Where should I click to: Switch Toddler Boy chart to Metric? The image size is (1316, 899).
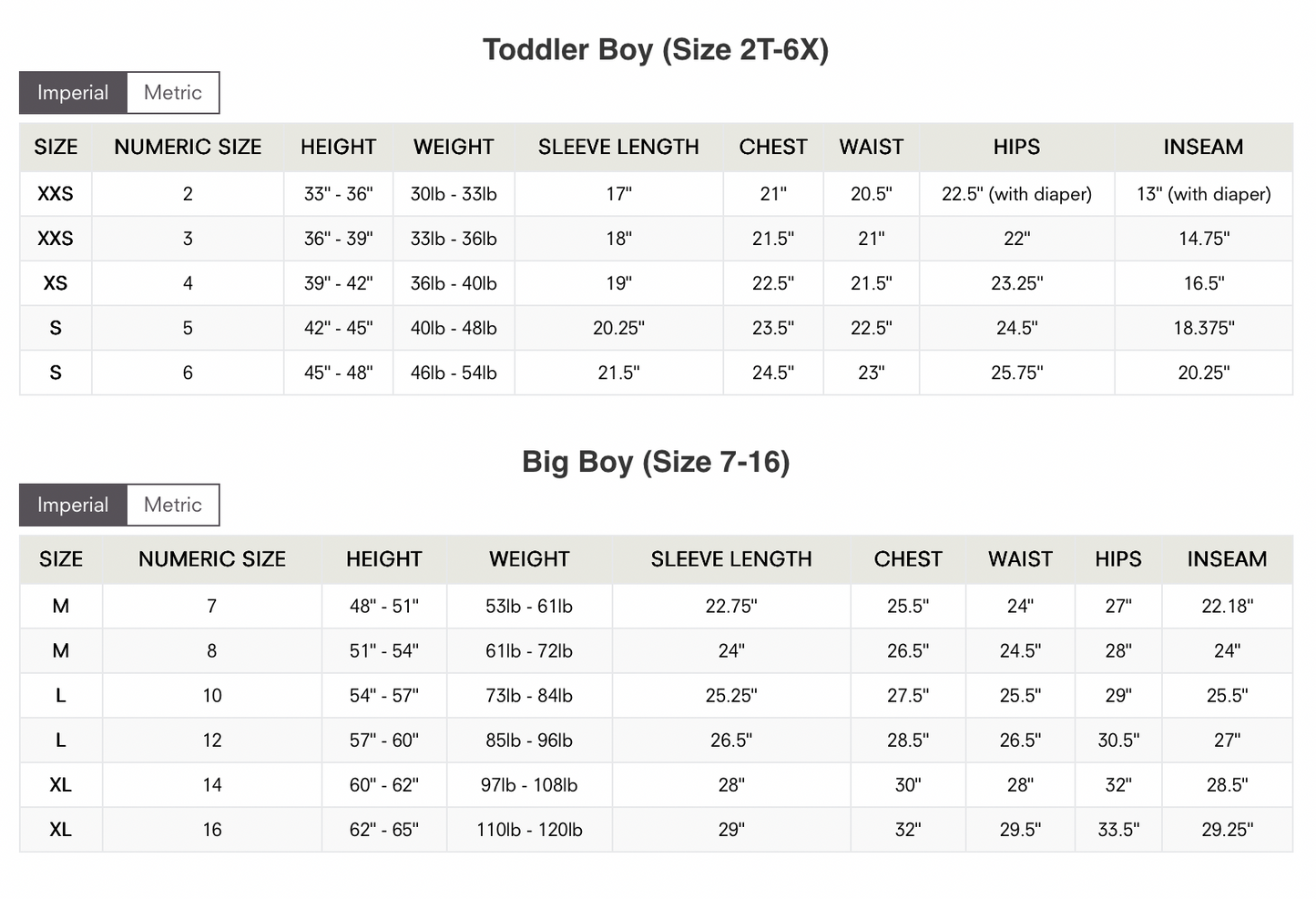click(173, 93)
